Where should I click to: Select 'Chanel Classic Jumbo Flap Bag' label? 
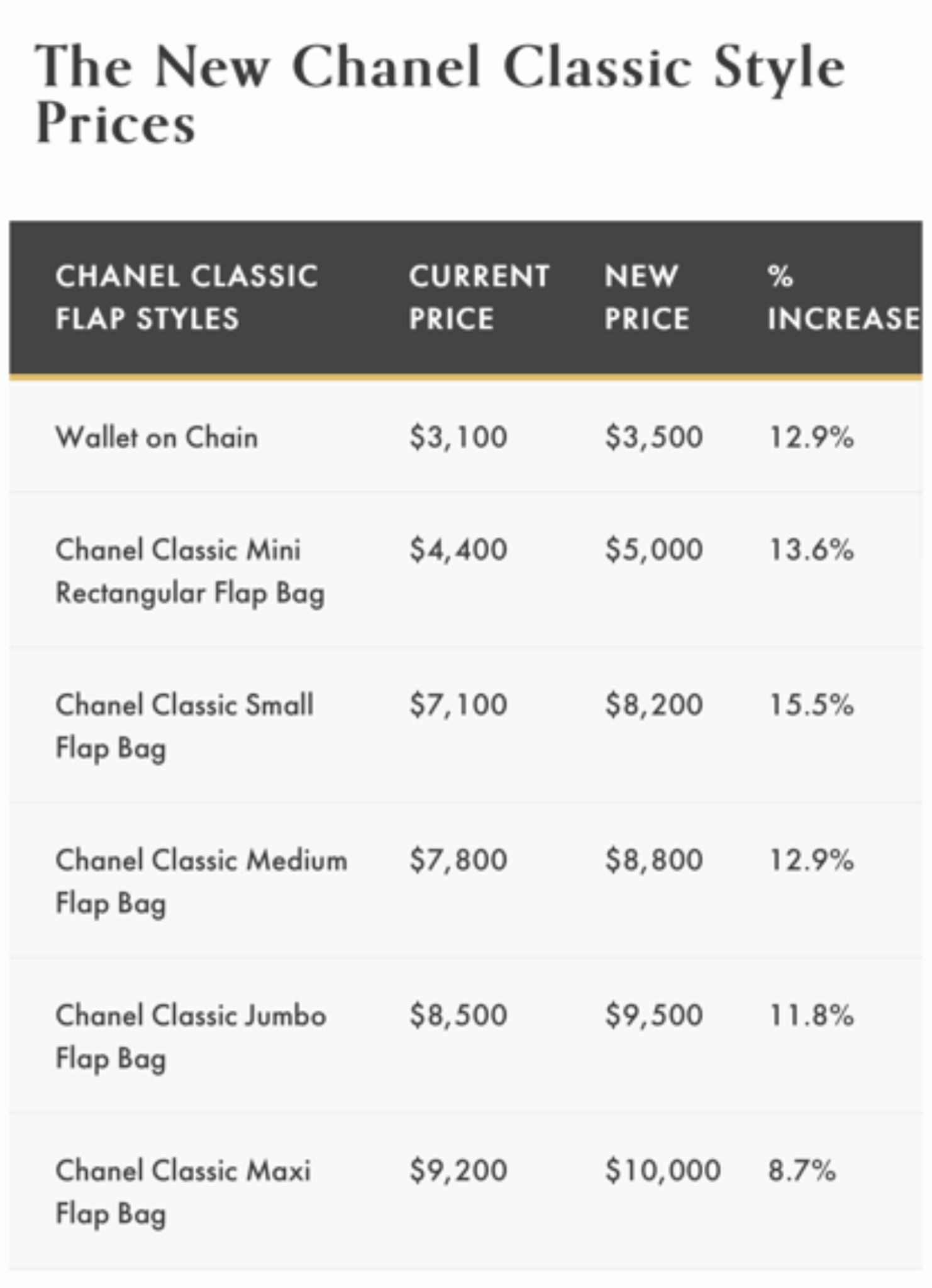(191, 1038)
